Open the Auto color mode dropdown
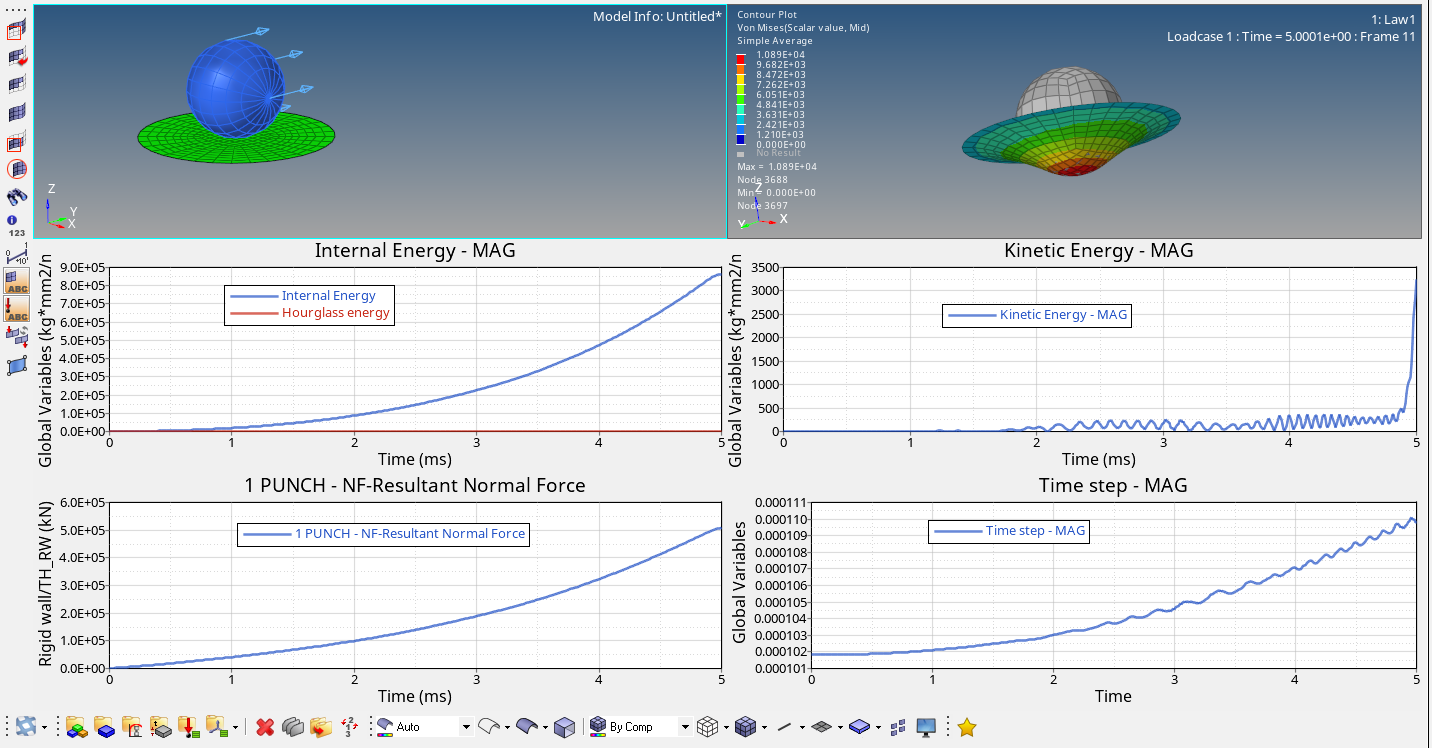1432x748 pixels. pos(466,727)
